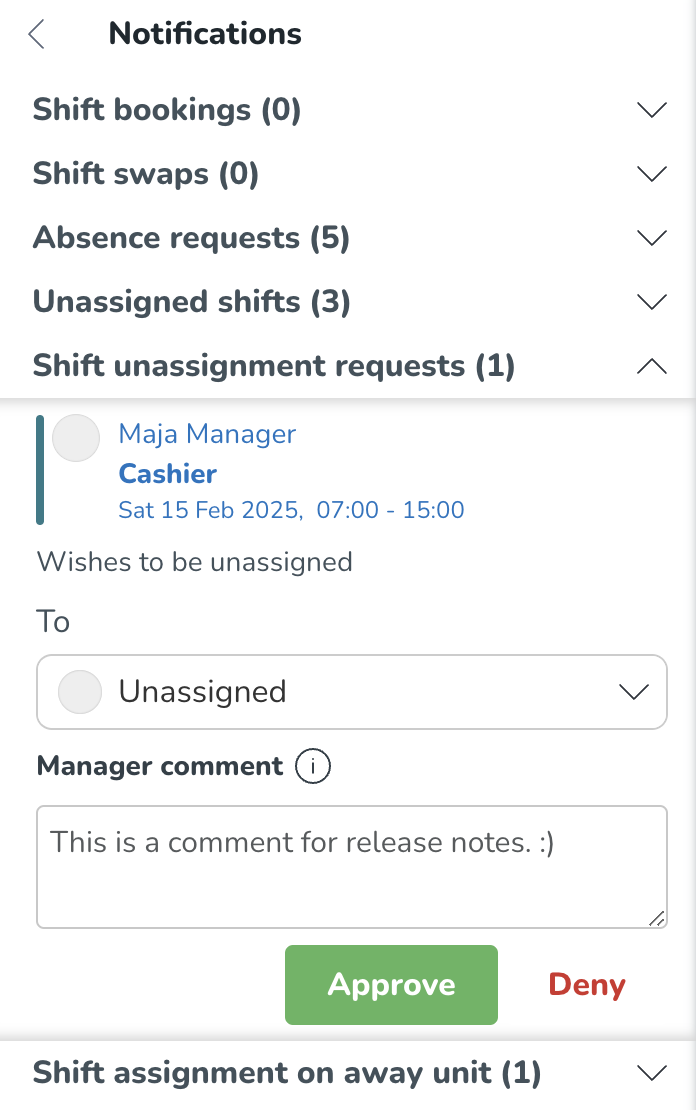This screenshot has width=696, height=1110.
Task: Collapse Shift unassignment requests chevron
Action: [651, 366]
